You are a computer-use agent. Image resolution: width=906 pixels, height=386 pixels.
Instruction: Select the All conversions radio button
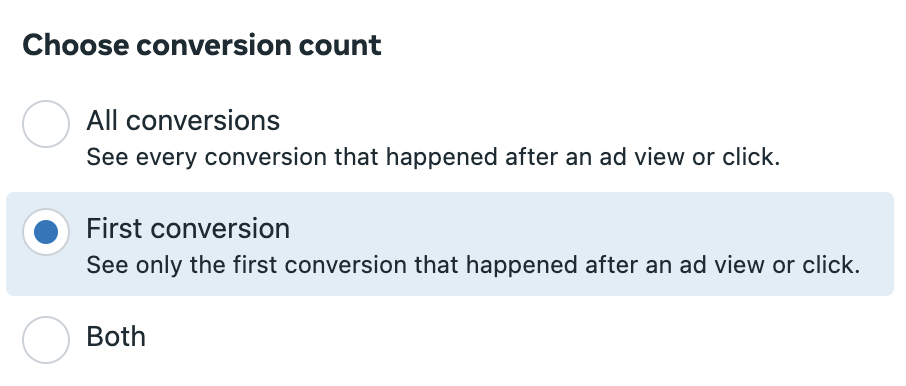(x=46, y=124)
